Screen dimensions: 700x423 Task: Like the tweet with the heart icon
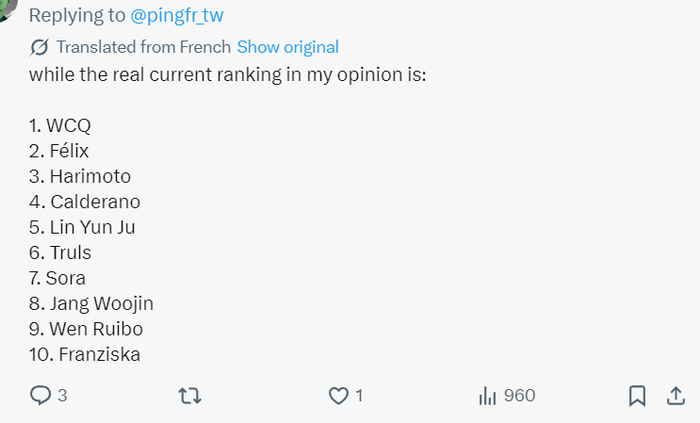338,396
